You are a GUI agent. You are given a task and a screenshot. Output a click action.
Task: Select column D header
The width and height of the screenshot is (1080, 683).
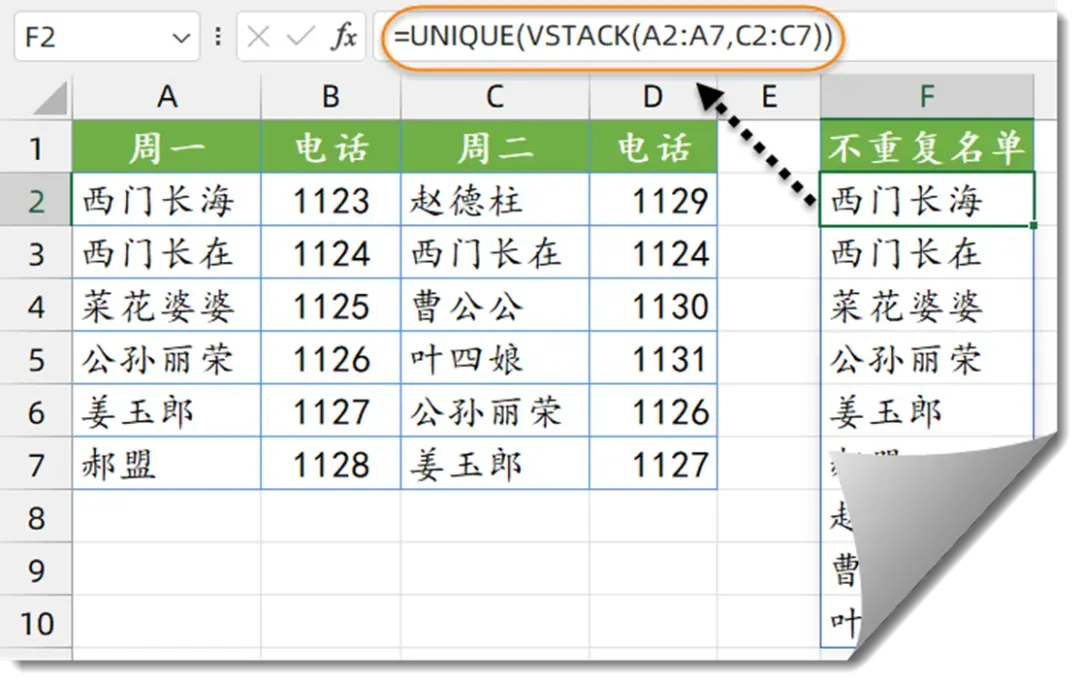[x=653, y=97]
